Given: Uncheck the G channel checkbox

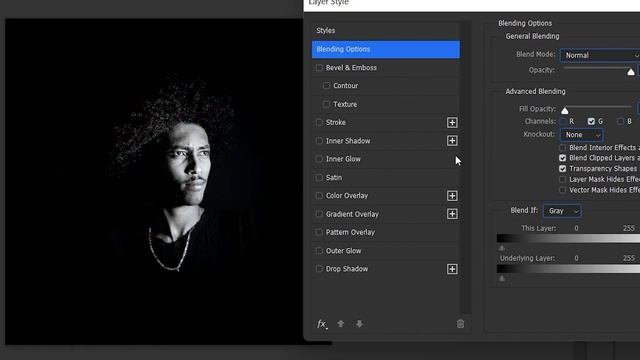Looking at the screenshot, I should [591, 121].
